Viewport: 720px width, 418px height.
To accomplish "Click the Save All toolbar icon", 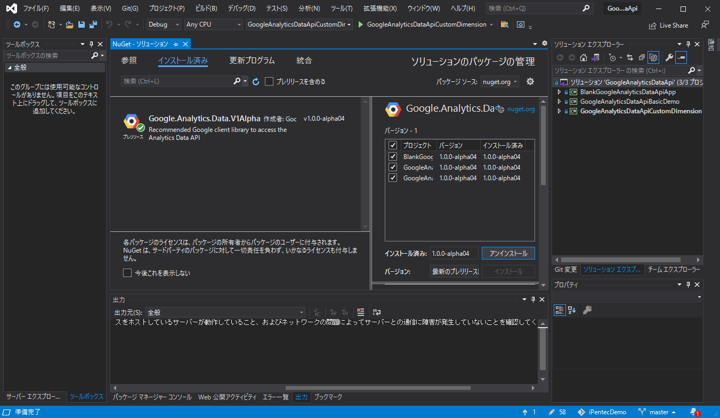I will [x=93, y=24].
